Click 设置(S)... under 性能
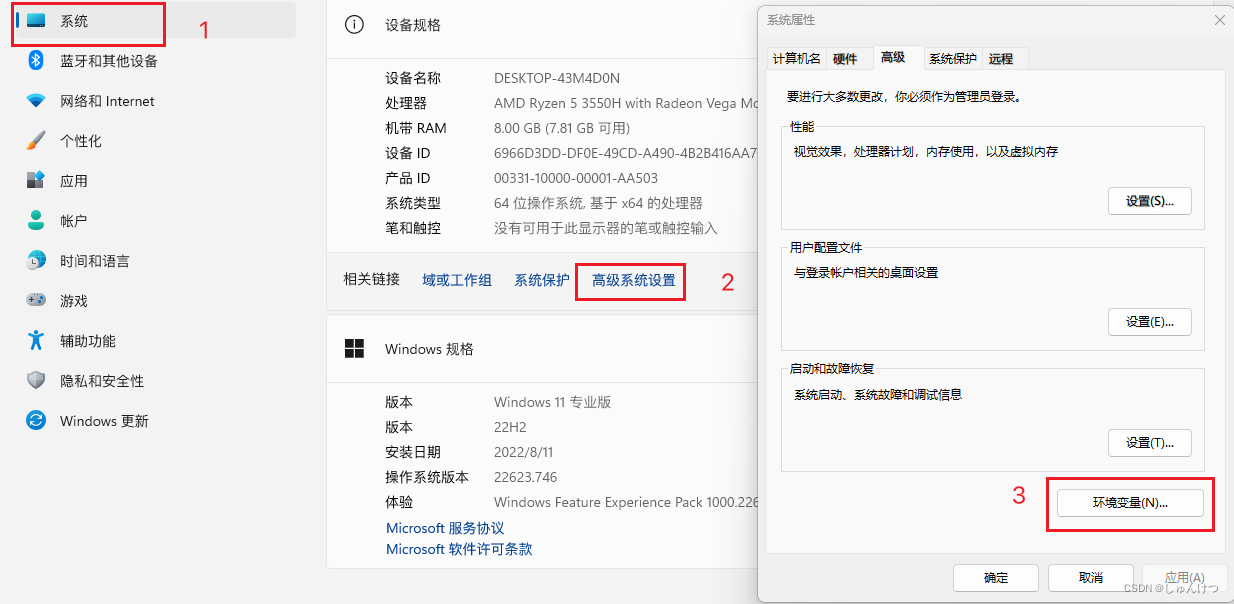This screenshot has width=1234, height=604. tap(1149, 201)
